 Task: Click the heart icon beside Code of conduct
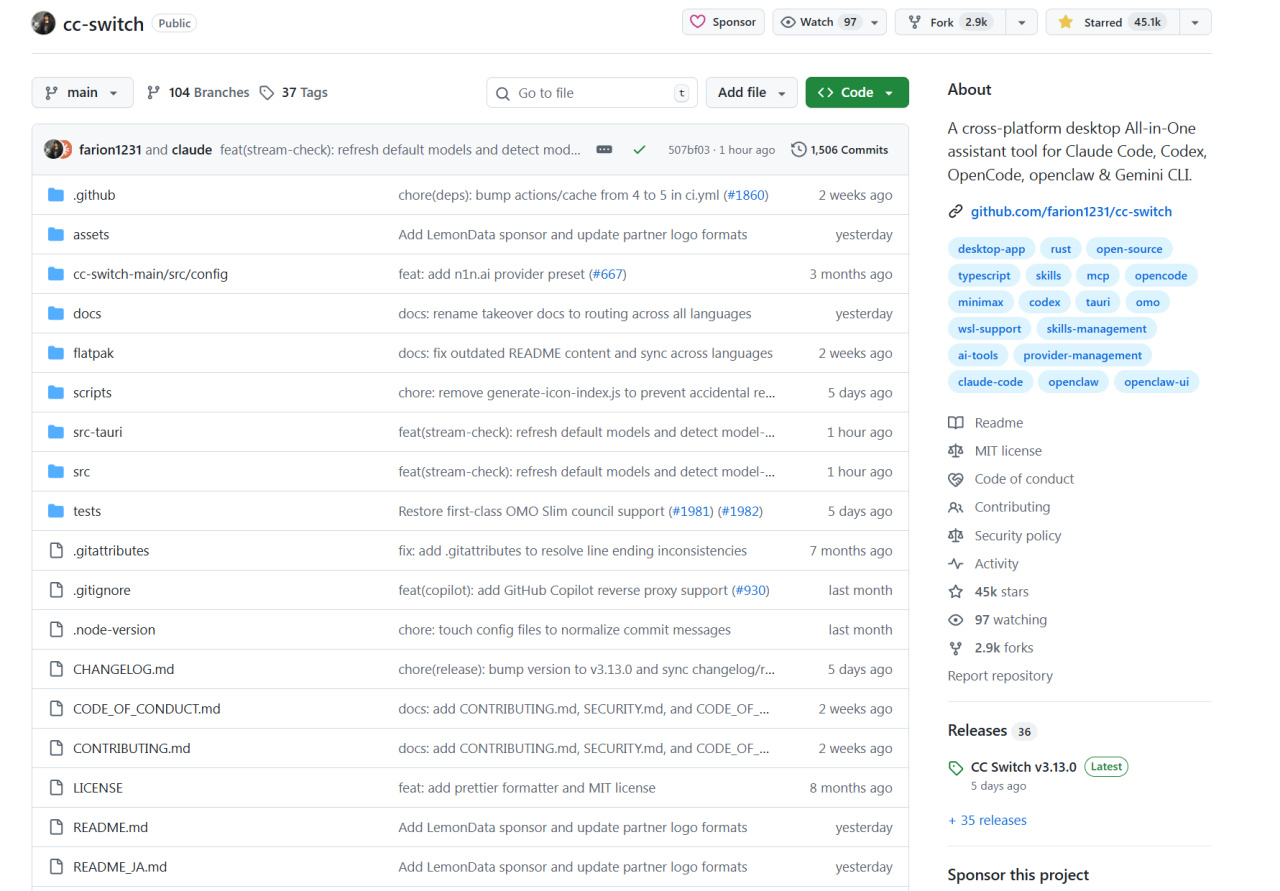point(956,480)
